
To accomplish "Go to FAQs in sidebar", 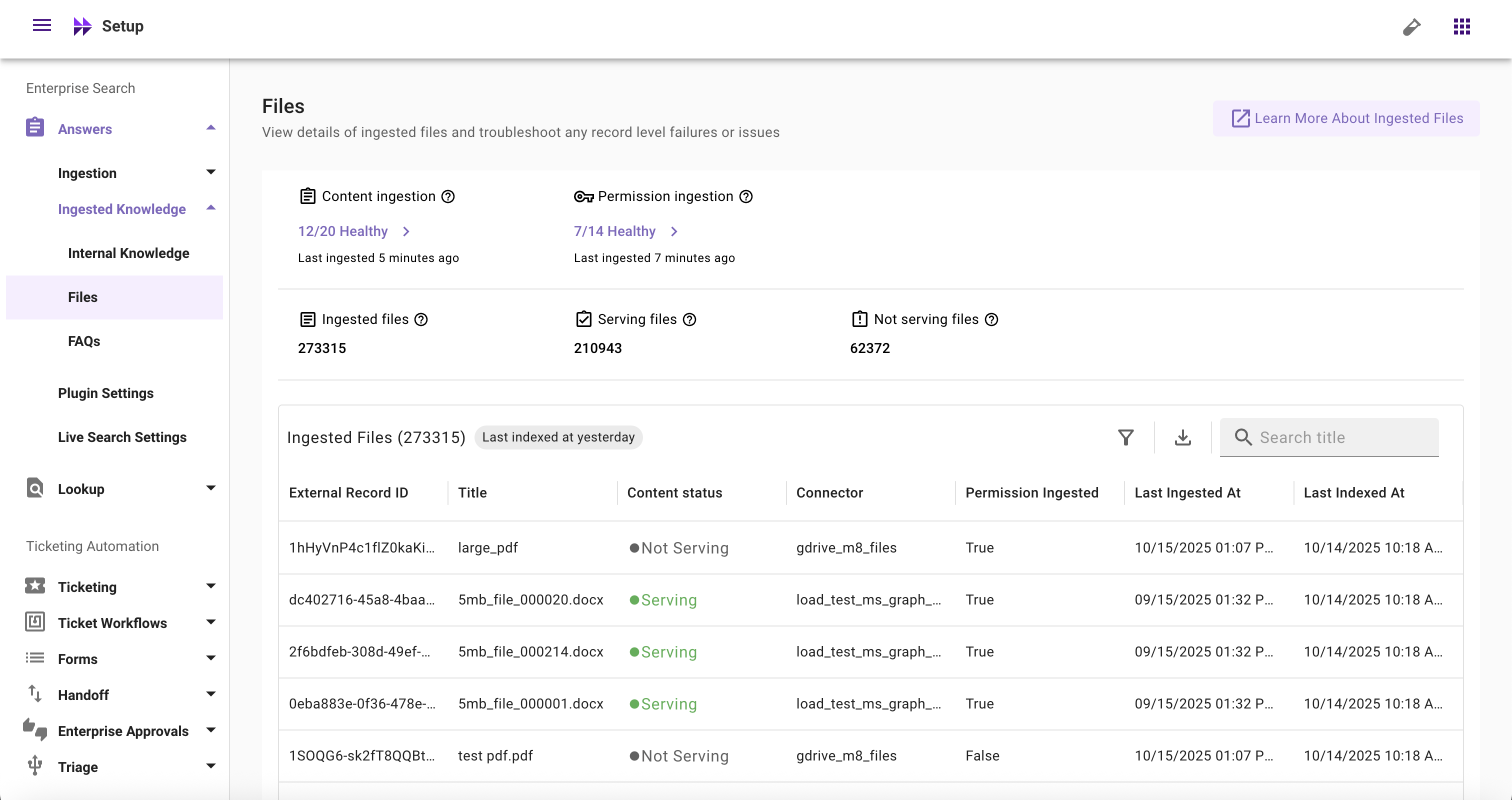I will tap(84, 341).
